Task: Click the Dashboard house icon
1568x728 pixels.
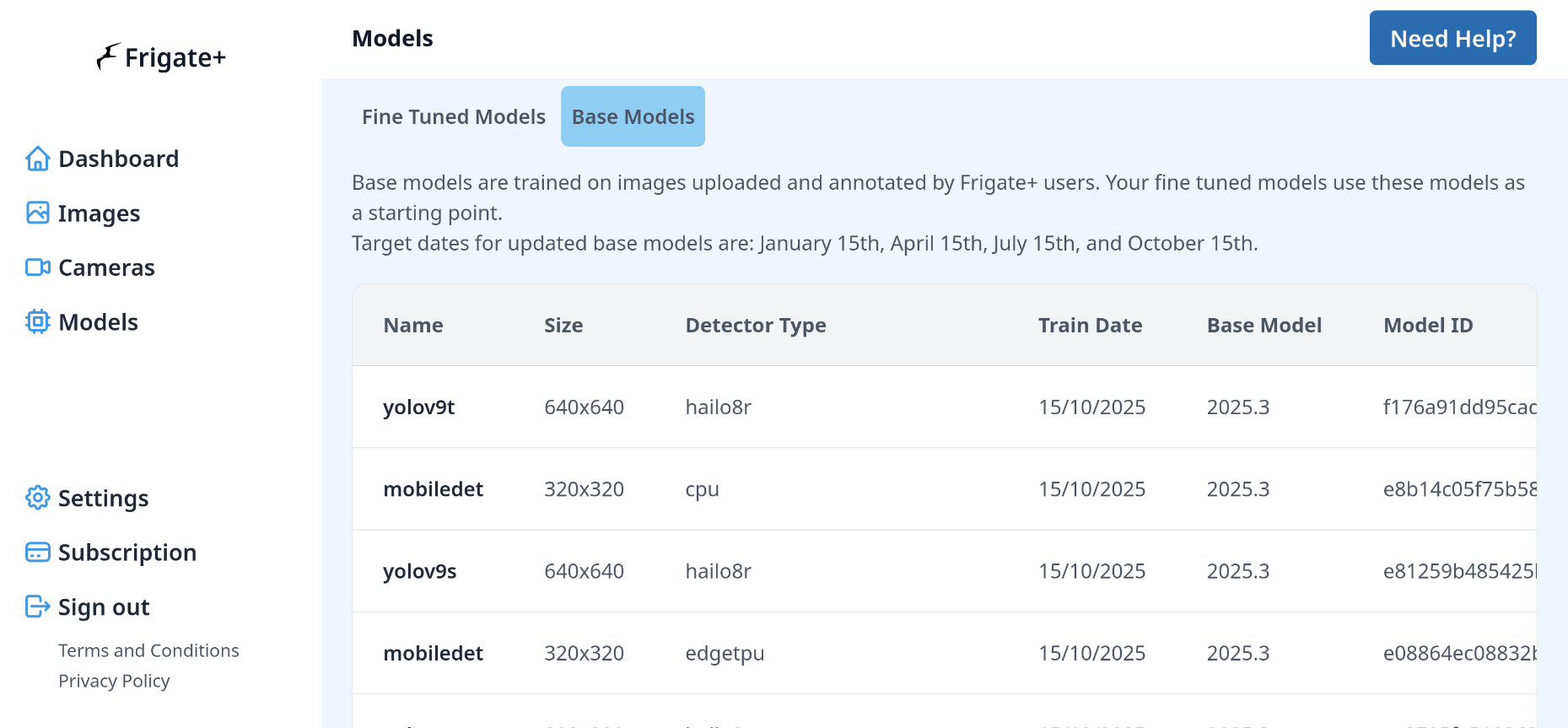Action: (x=38, y=159)
